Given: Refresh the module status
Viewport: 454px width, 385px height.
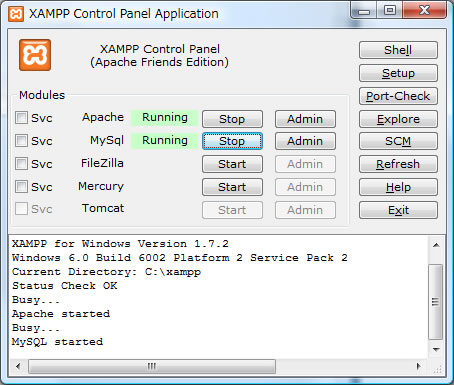Looking at the screenshot, I should [x=398, y=164].
